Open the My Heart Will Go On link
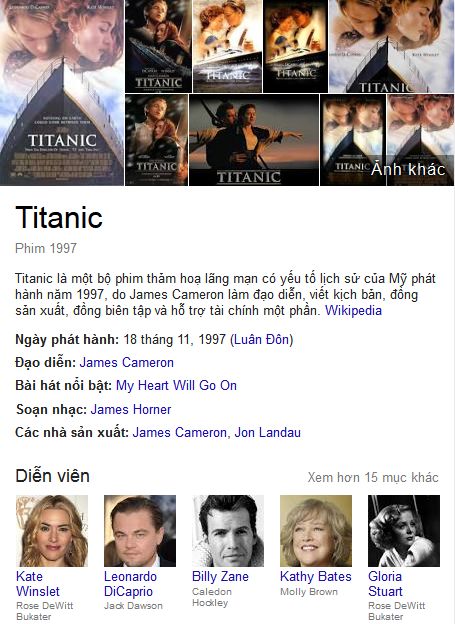 coord(176,385)
